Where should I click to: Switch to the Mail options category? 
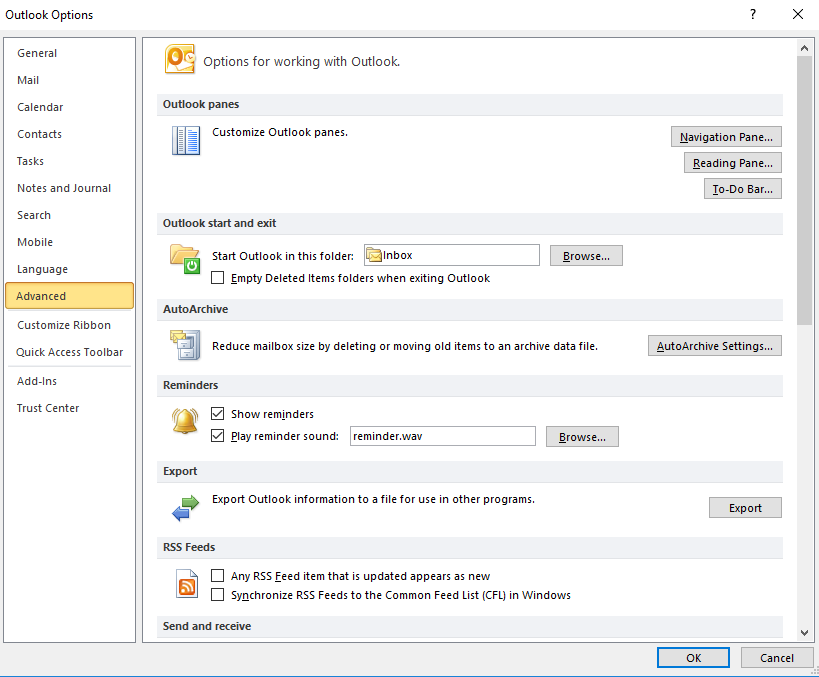pyautogui.click(x=69, y=80)
